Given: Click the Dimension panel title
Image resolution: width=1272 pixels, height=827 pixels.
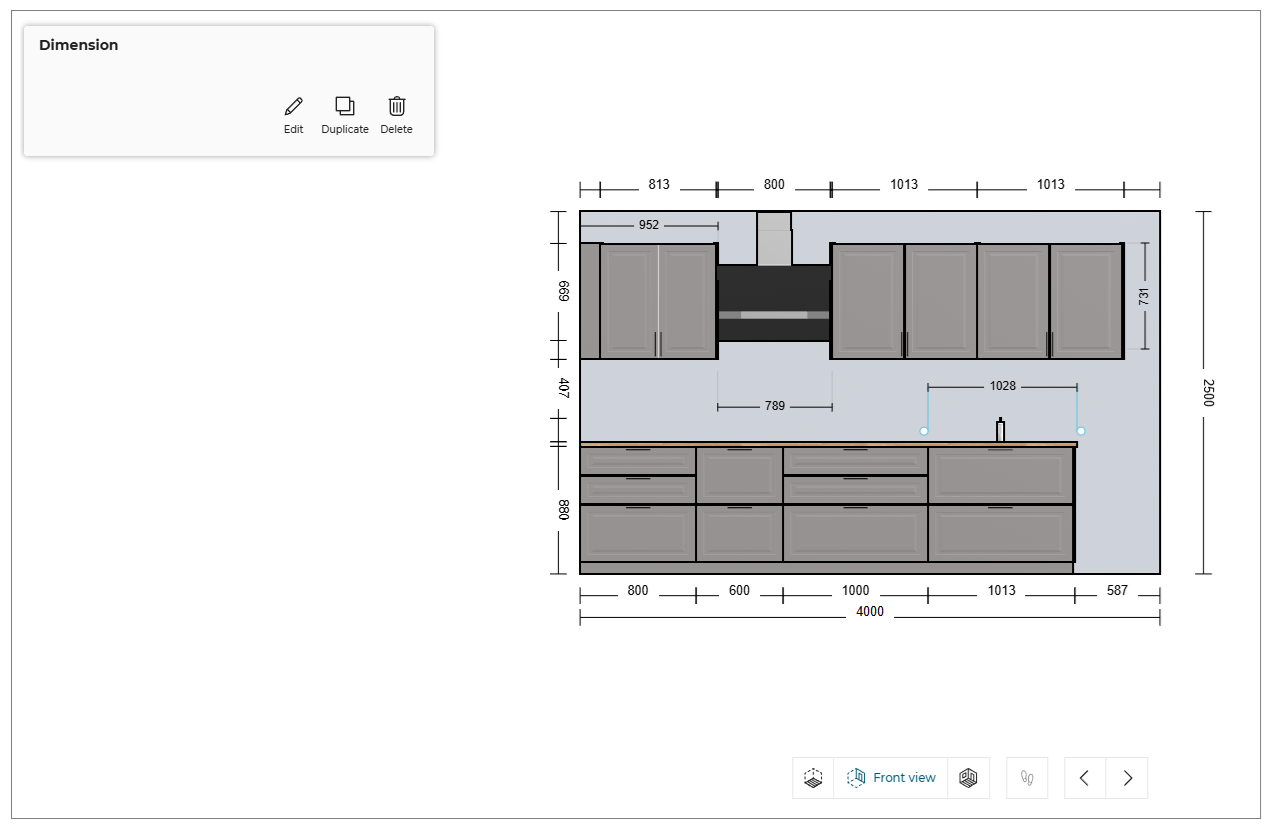Looking at the screenshot, I should click(x=79, y=45).
